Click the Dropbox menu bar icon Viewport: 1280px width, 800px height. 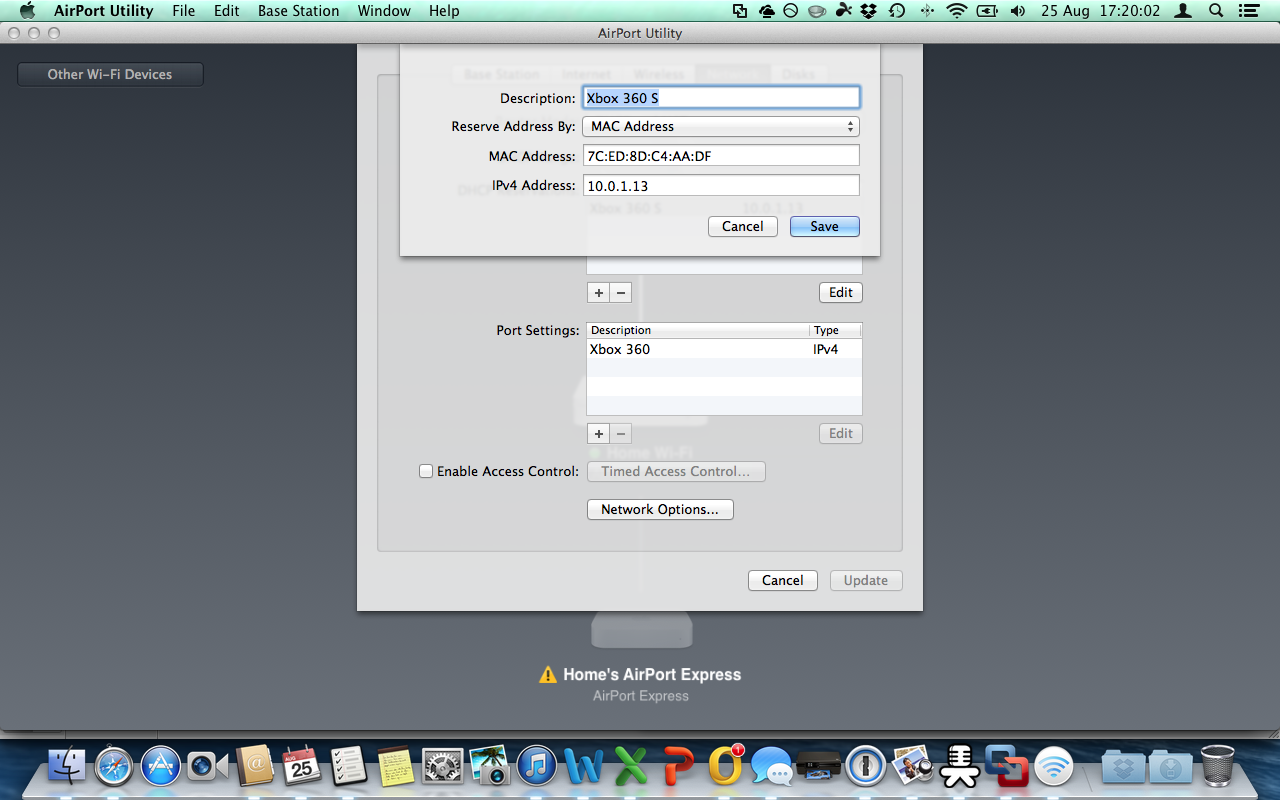pos(869,11)
